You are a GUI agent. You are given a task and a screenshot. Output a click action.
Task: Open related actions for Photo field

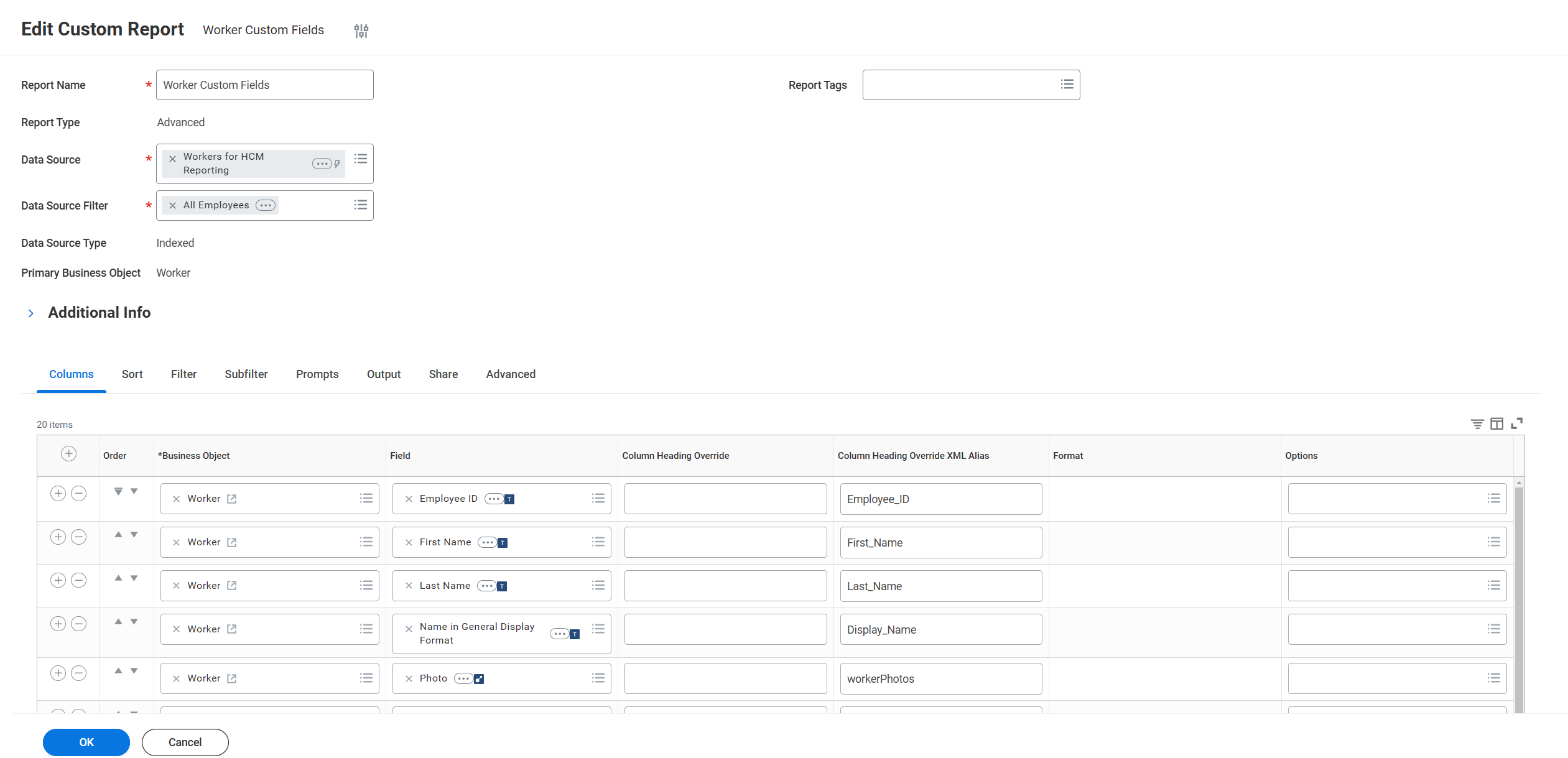[x=463, y=678]
